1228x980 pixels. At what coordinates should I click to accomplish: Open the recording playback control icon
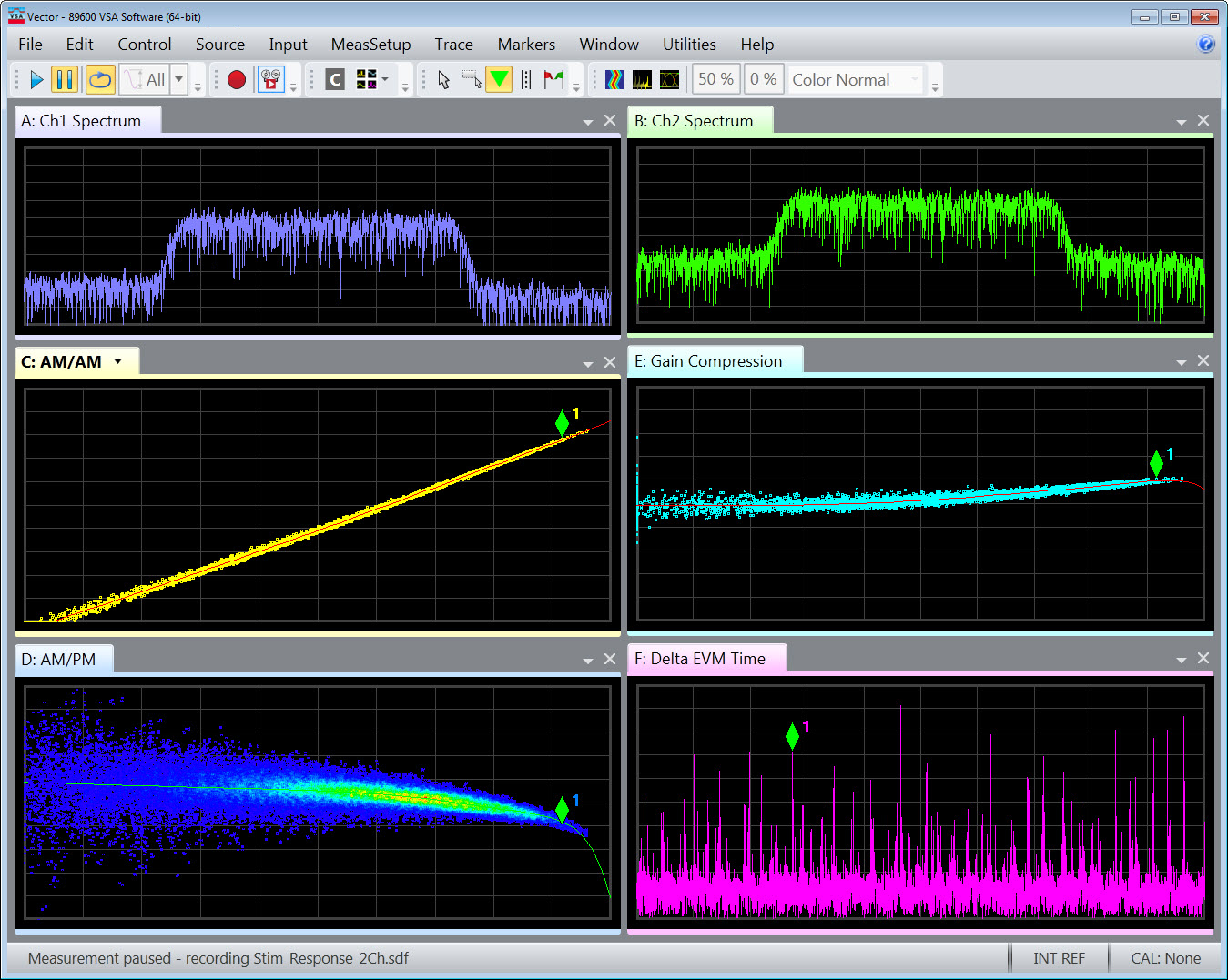(269, 79)
